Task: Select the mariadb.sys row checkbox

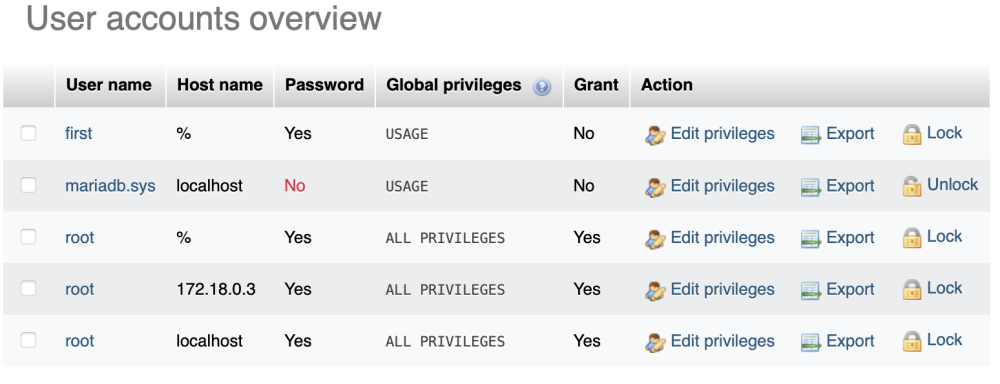Action: click(x=28, y=185)
